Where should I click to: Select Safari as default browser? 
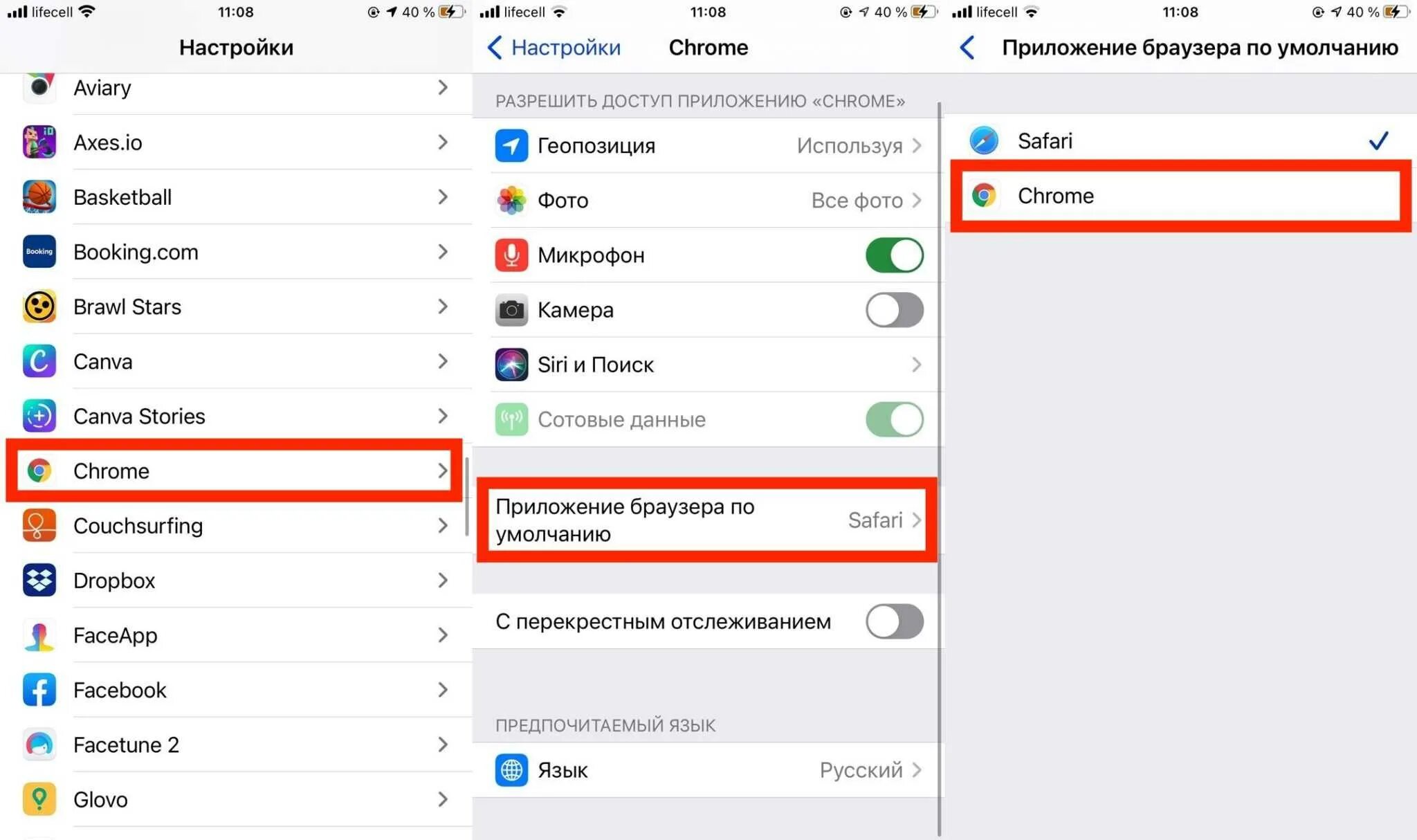pyautogui.click(x=1180, y=140)
